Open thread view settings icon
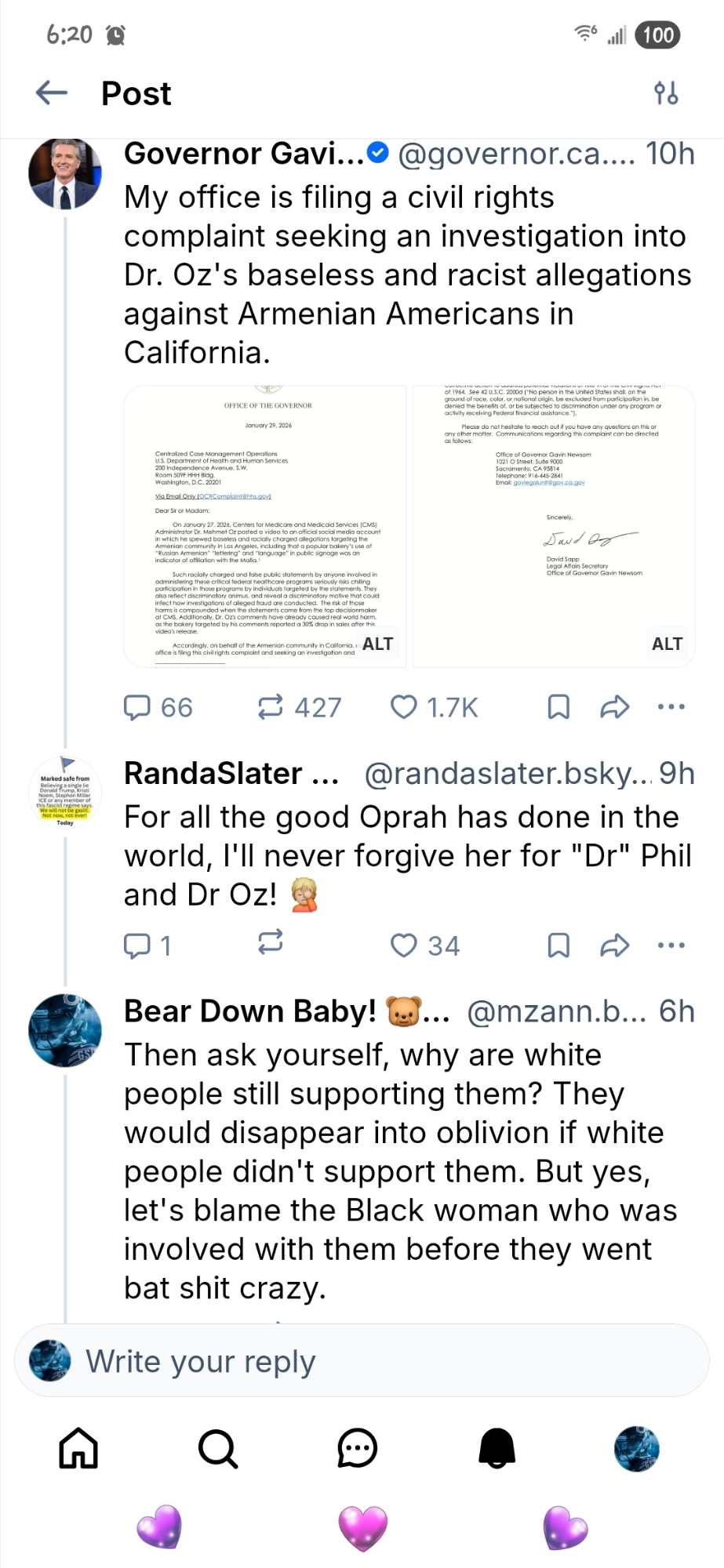This screenshot has height=1568, width=724. [666, 93]
